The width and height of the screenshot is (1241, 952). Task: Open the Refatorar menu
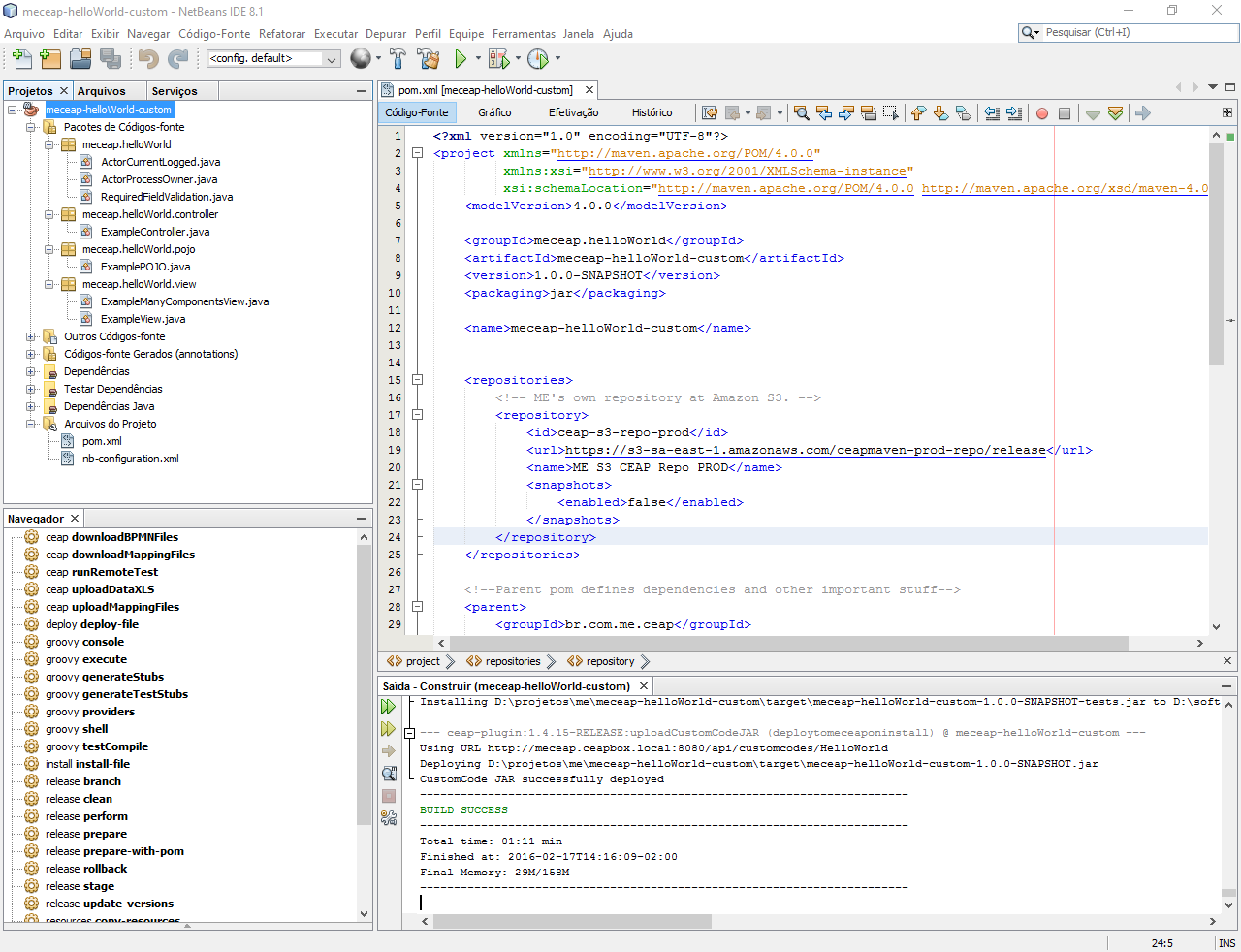(282, 34)
